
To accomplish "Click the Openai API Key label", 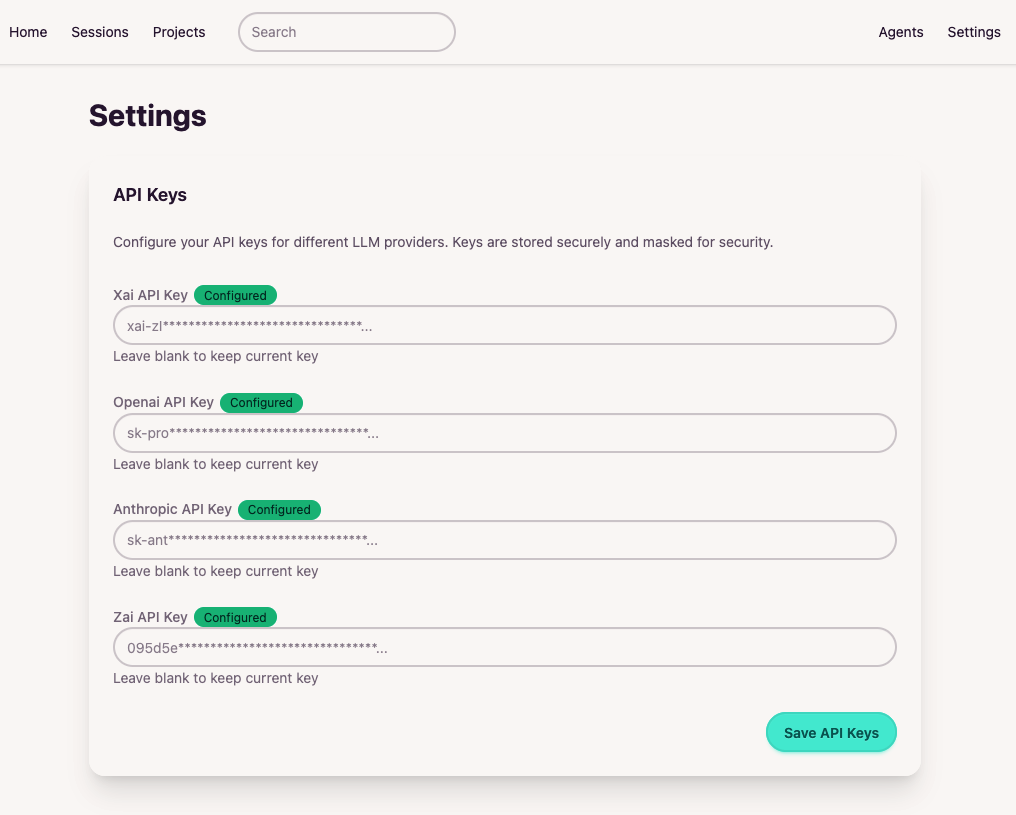I will [x=163, y=402].
